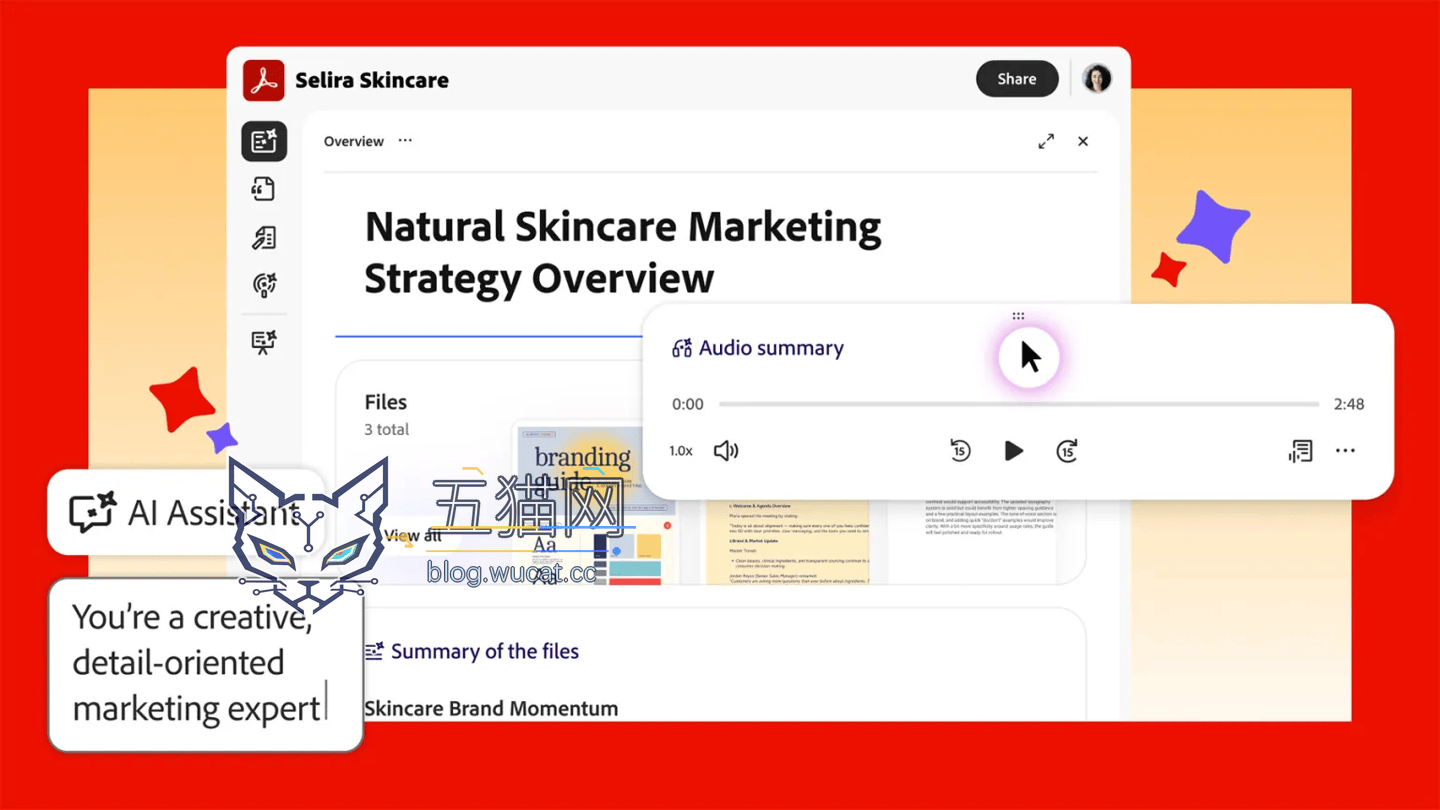Close the Overview panel
Viewport: 1440px width, 810px height.
pyautogui.click(x=1083, y=141)
